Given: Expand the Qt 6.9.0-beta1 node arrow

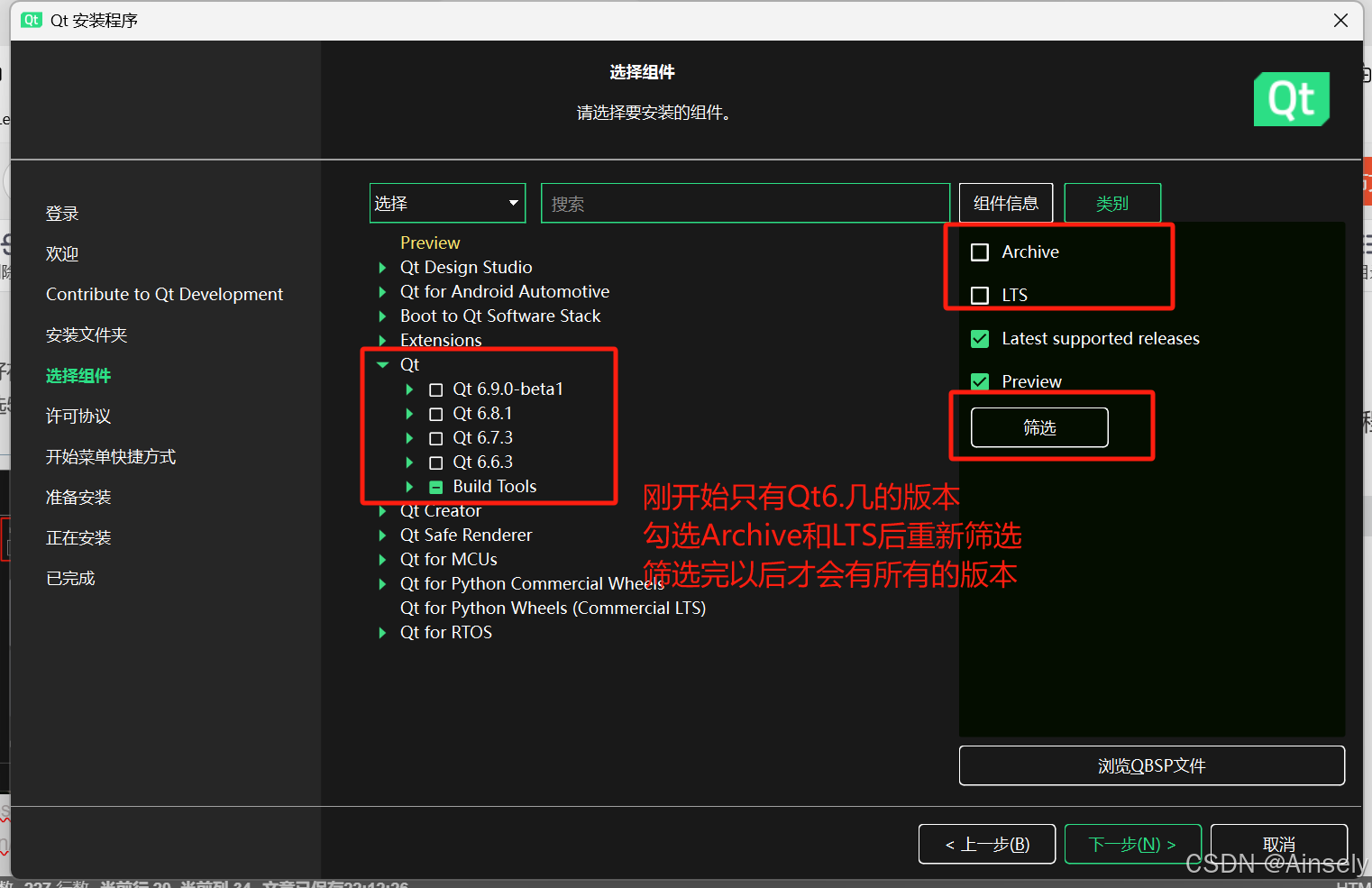Looking at the screenshot, I should 409,389.
